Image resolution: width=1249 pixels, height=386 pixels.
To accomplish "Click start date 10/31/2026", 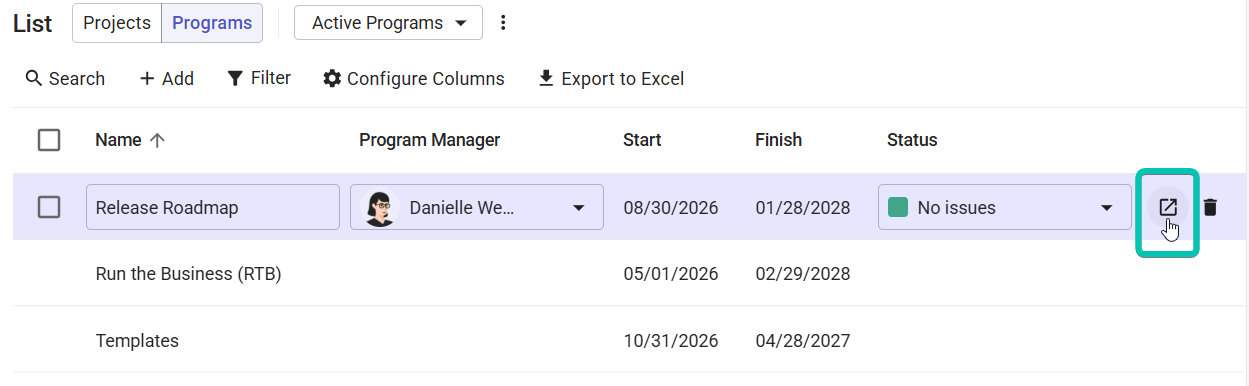I will click(x=670, y=340).
